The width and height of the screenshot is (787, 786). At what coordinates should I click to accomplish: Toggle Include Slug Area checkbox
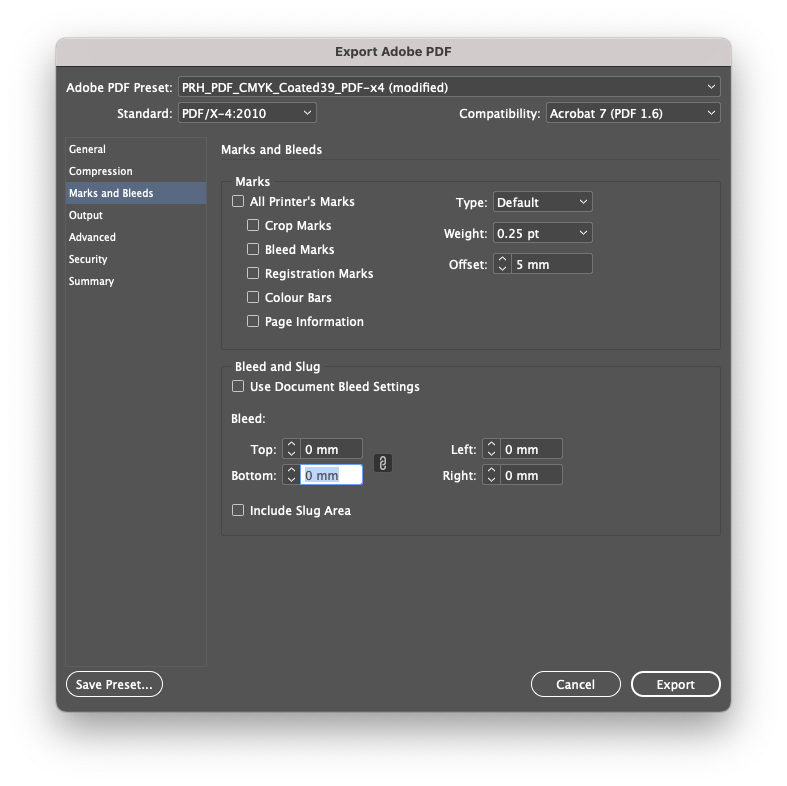(x=238, y=510)
